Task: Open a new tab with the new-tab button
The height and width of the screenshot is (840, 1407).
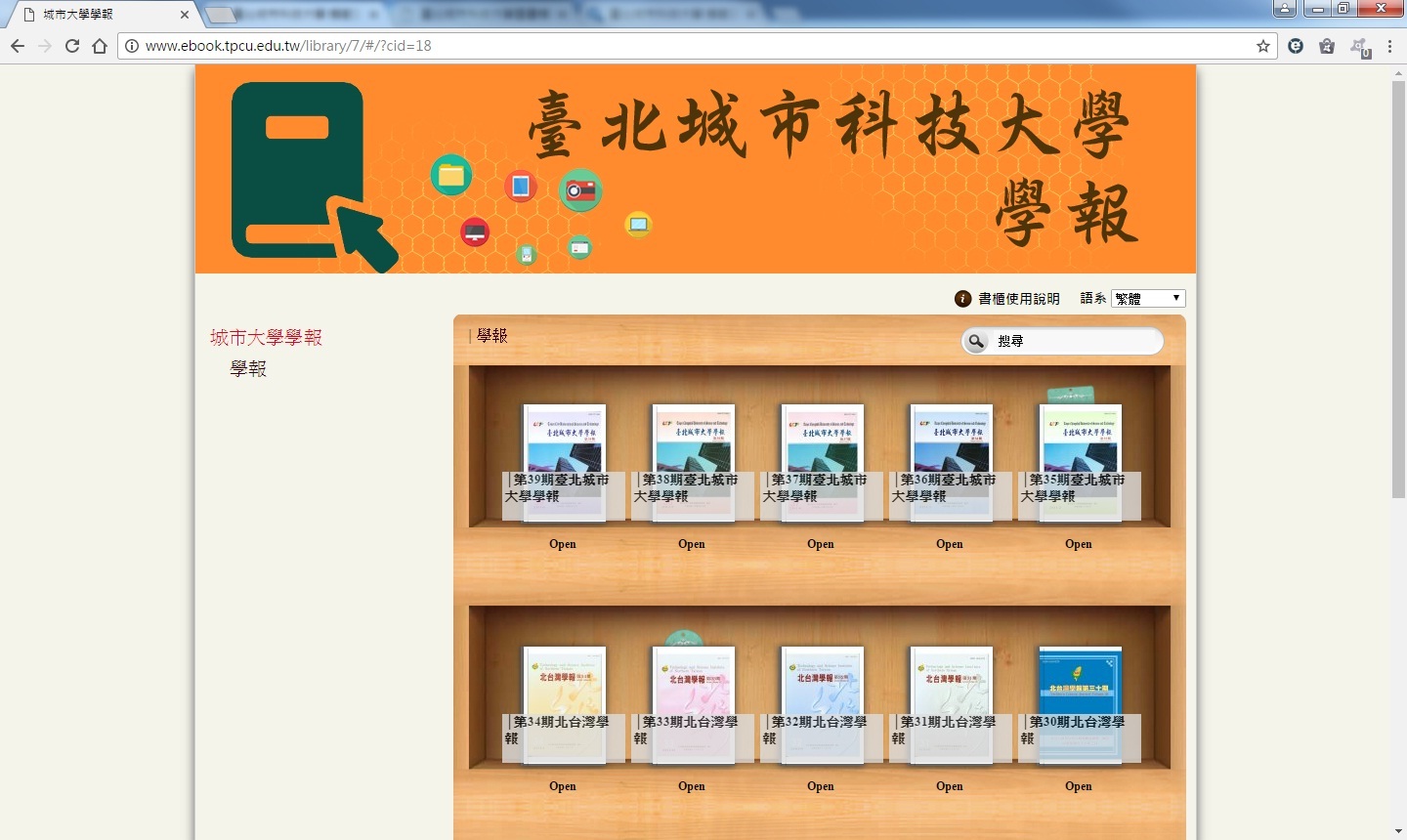Action: pyautogui.click(x=222, y=15)
